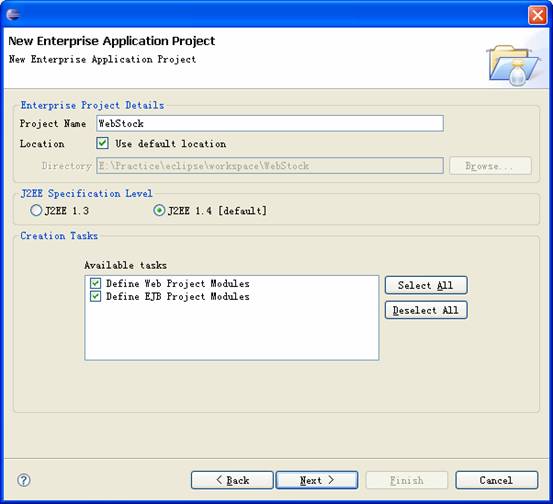Cancel the new project wizard
The height and width of the screenshot is (504, 553).
coord(497,480)
